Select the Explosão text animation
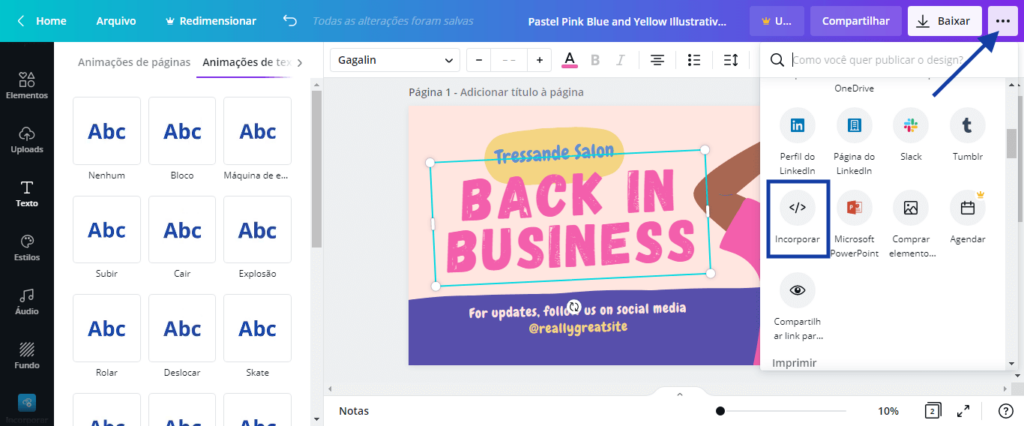1024x426 pixels. pos(257,238)
